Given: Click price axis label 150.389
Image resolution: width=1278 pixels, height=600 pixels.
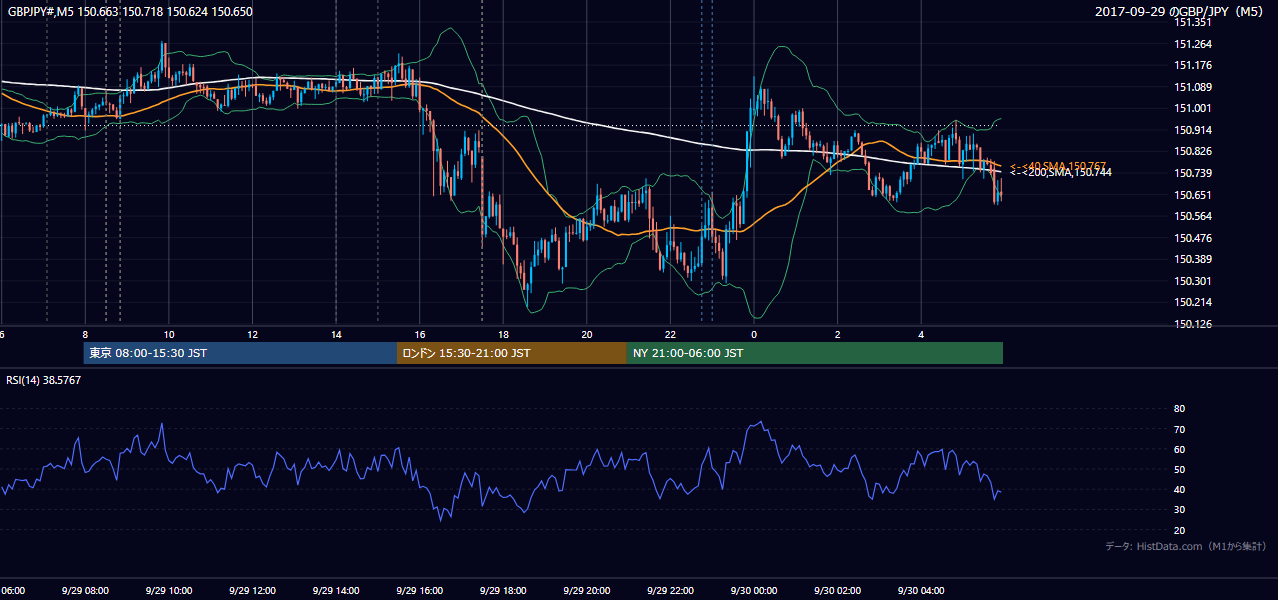Looking at the screenshot, I should (1194, 259).
